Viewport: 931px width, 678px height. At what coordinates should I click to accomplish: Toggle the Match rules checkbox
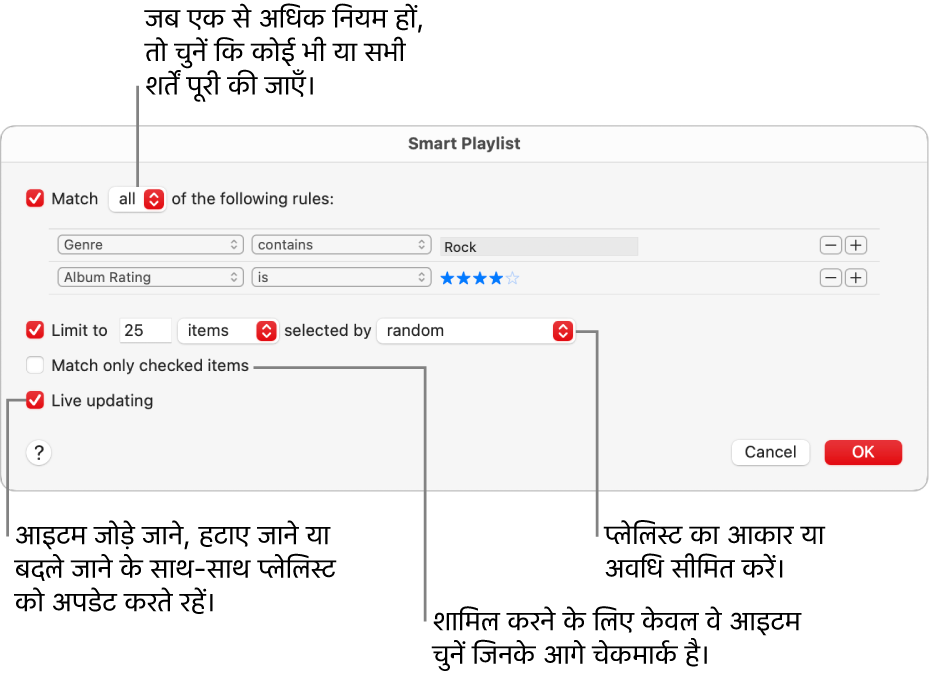[35, 198]
